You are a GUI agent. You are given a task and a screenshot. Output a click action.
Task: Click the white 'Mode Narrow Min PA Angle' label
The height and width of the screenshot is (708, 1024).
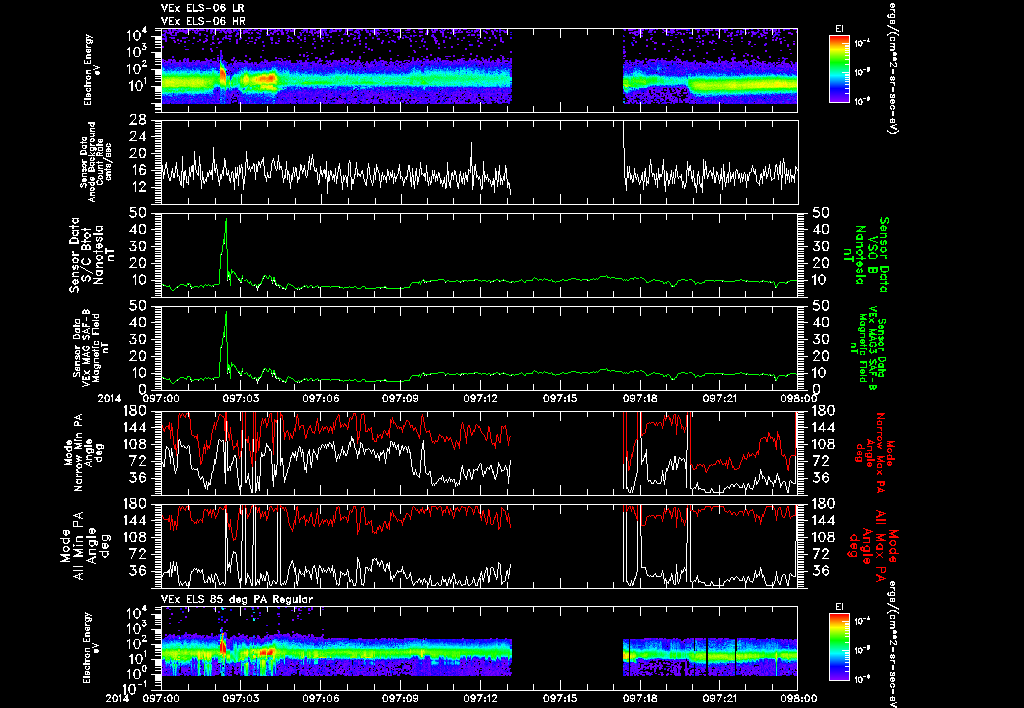point(83,452)
